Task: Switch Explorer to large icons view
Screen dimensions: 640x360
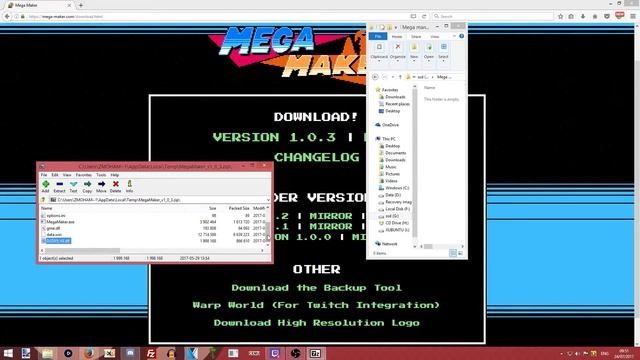Action: click(460, 253)
